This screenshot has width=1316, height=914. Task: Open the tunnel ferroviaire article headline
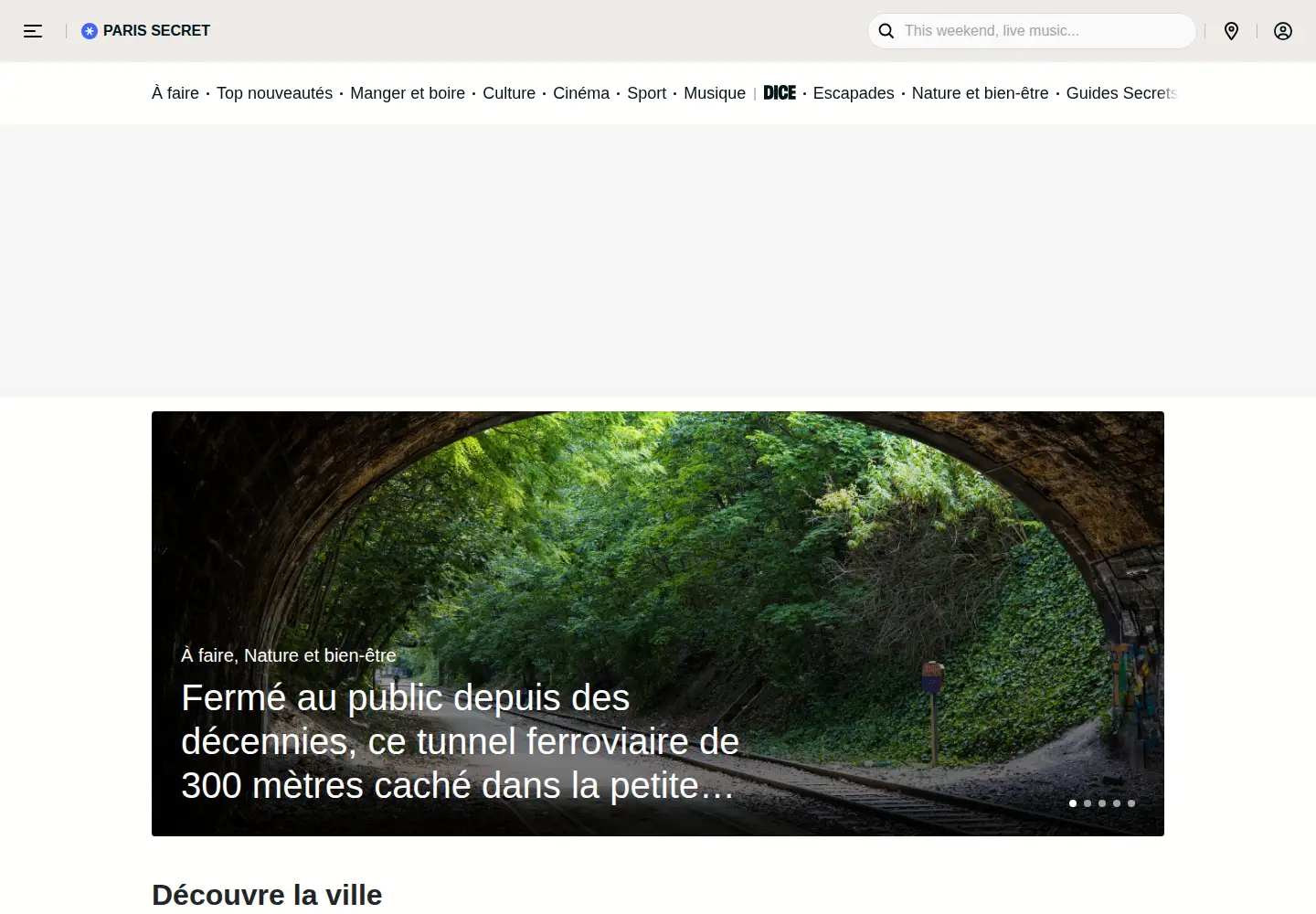(x=460, y=741)
